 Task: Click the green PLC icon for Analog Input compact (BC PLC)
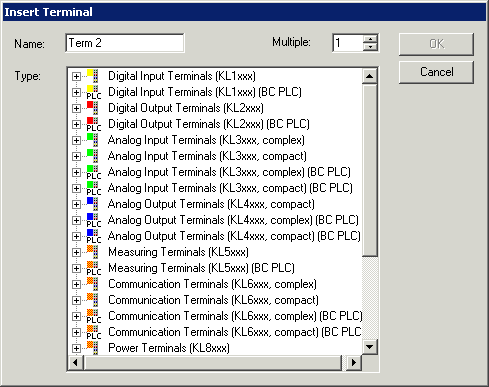[x=93, y=188]
